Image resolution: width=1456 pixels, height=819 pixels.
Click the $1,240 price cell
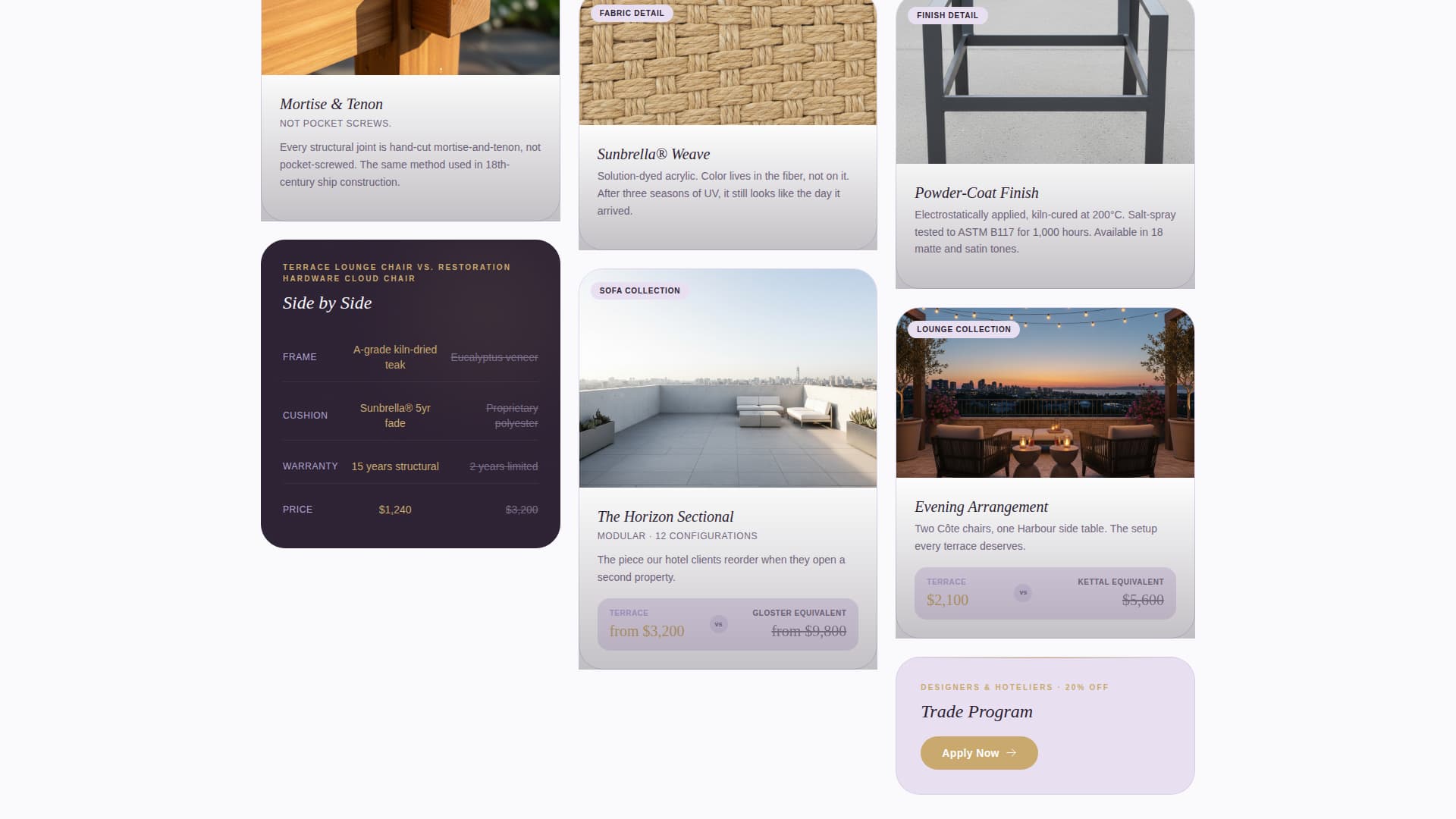[395, 510]
